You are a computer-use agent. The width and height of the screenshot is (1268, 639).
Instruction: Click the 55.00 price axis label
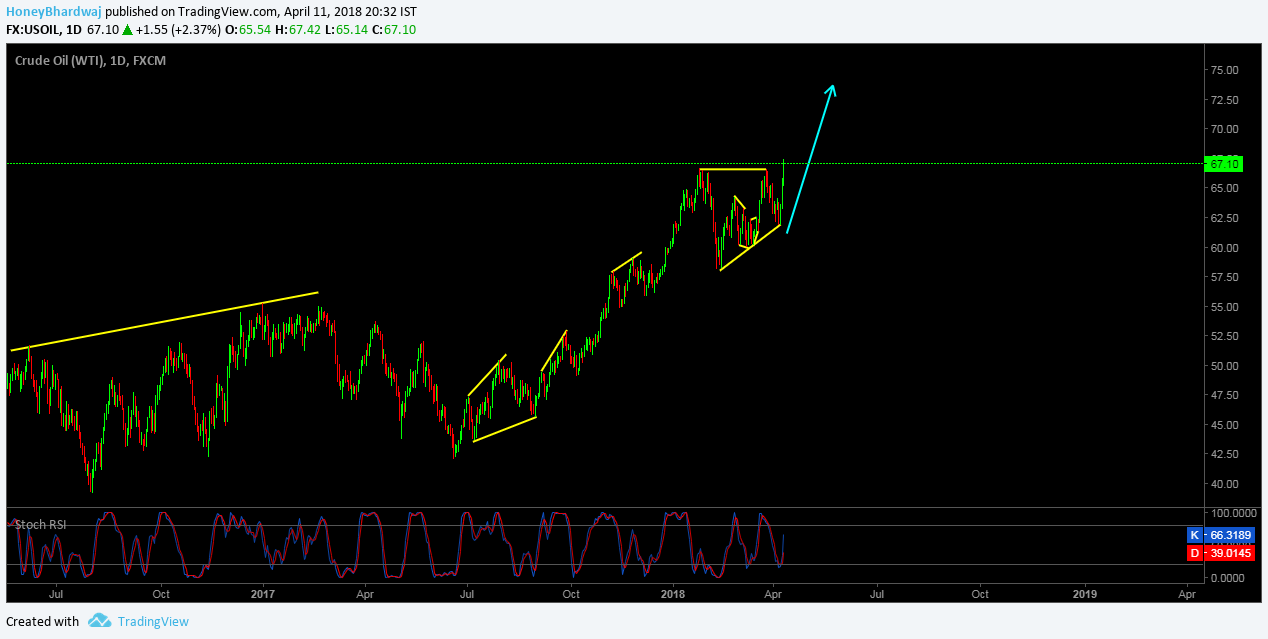[1225, 307]
